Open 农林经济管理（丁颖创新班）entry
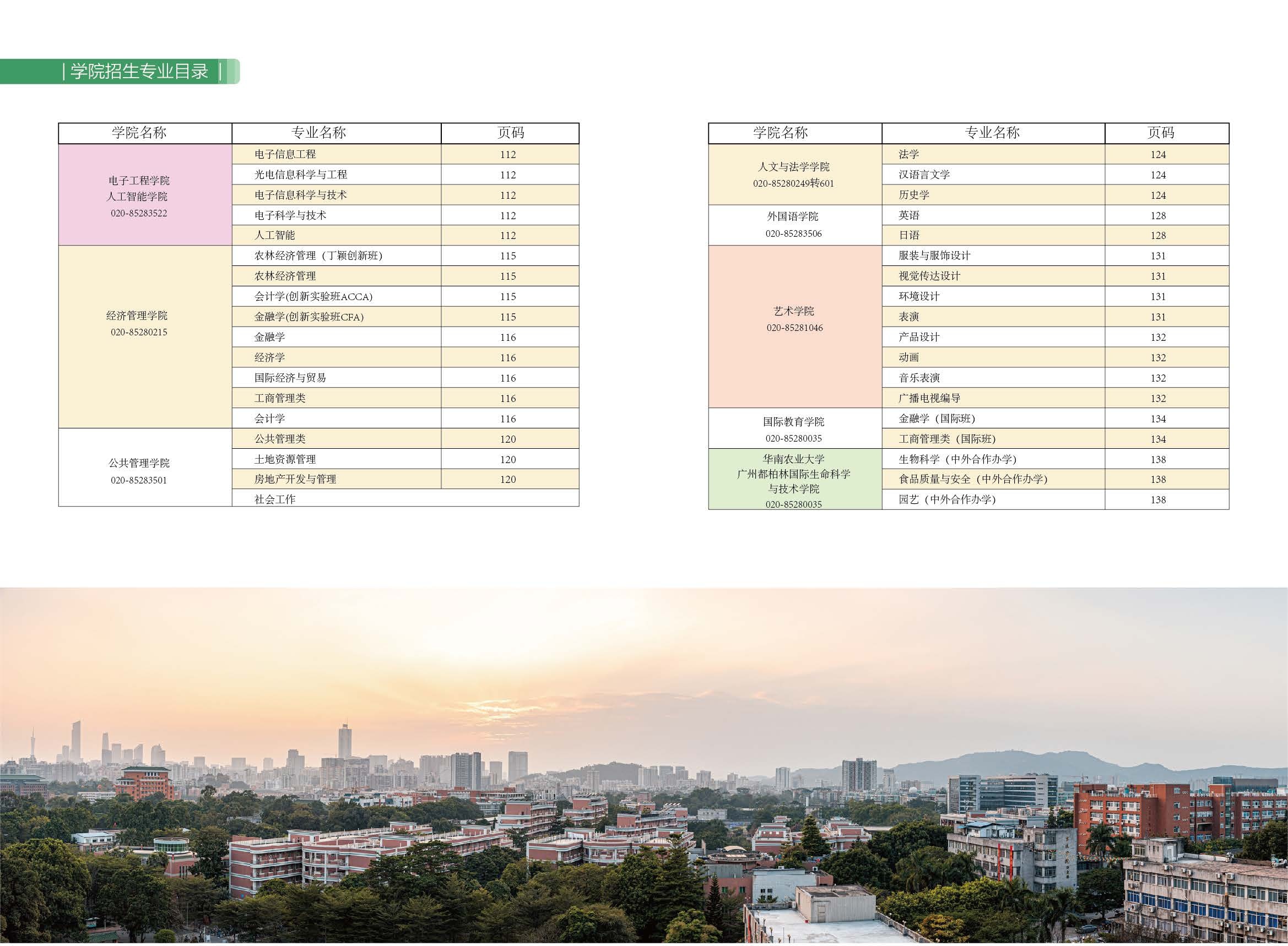Screen dimensions: 1288x946 click(318, 255)
